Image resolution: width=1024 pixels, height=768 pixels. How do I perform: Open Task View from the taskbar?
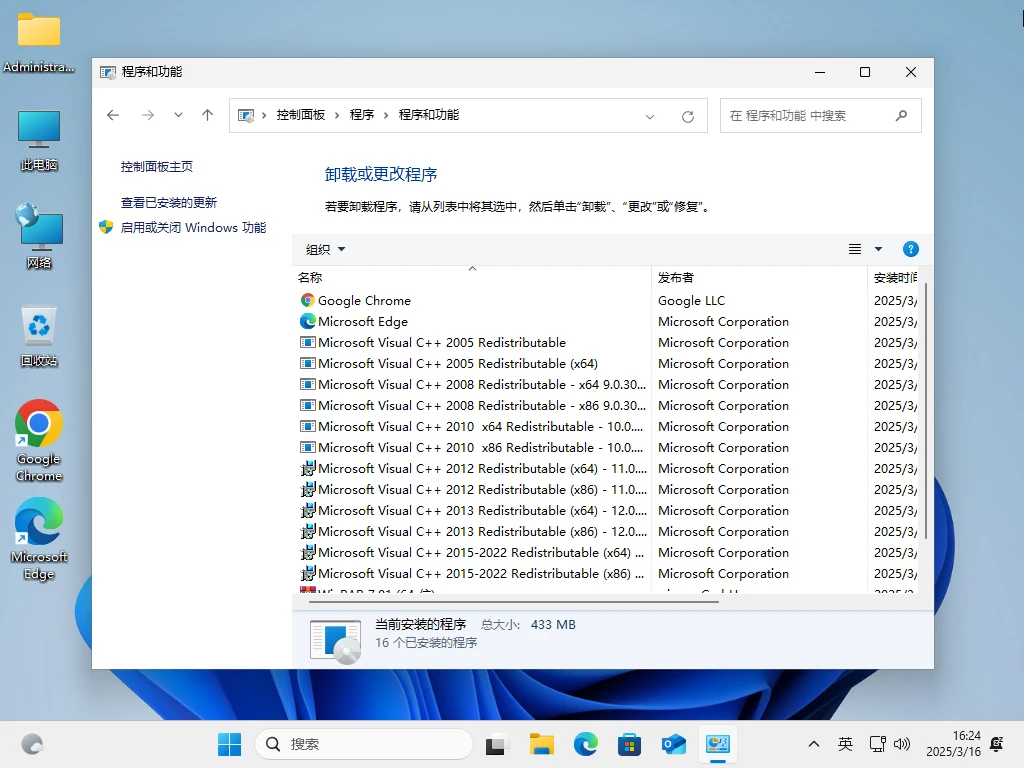498,744
